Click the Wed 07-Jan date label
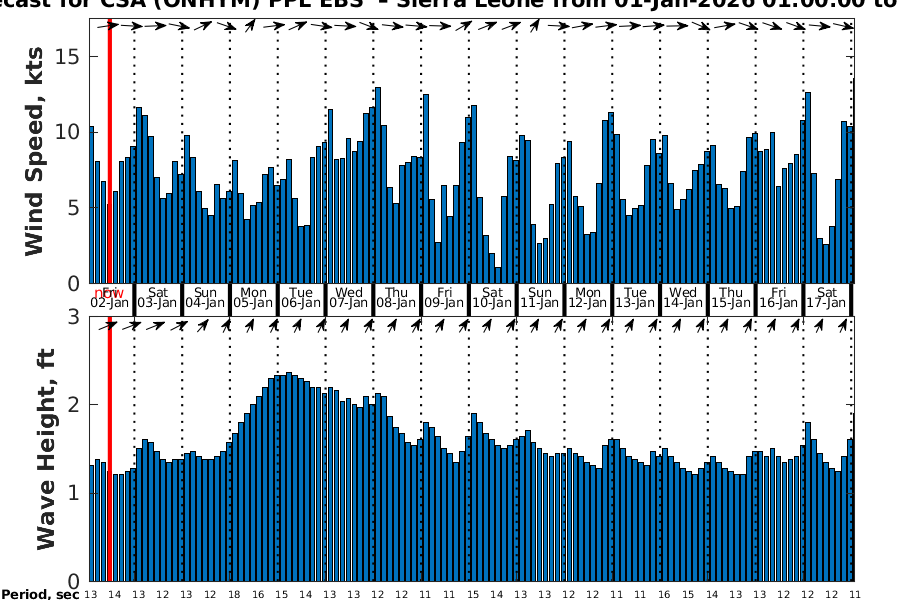Viewport: 900px width, 600px height. pos(349,297)
